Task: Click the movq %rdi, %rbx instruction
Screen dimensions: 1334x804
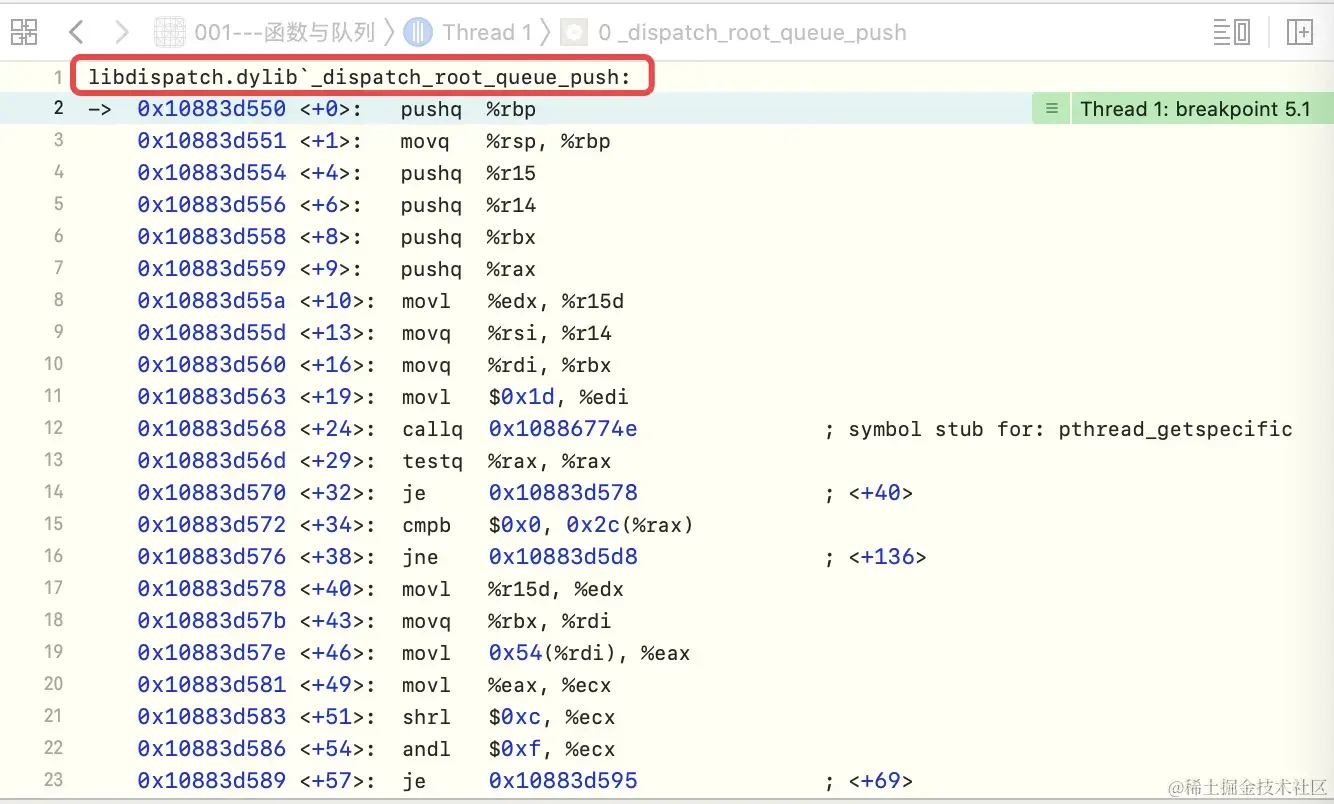Action: click(505, 365)
